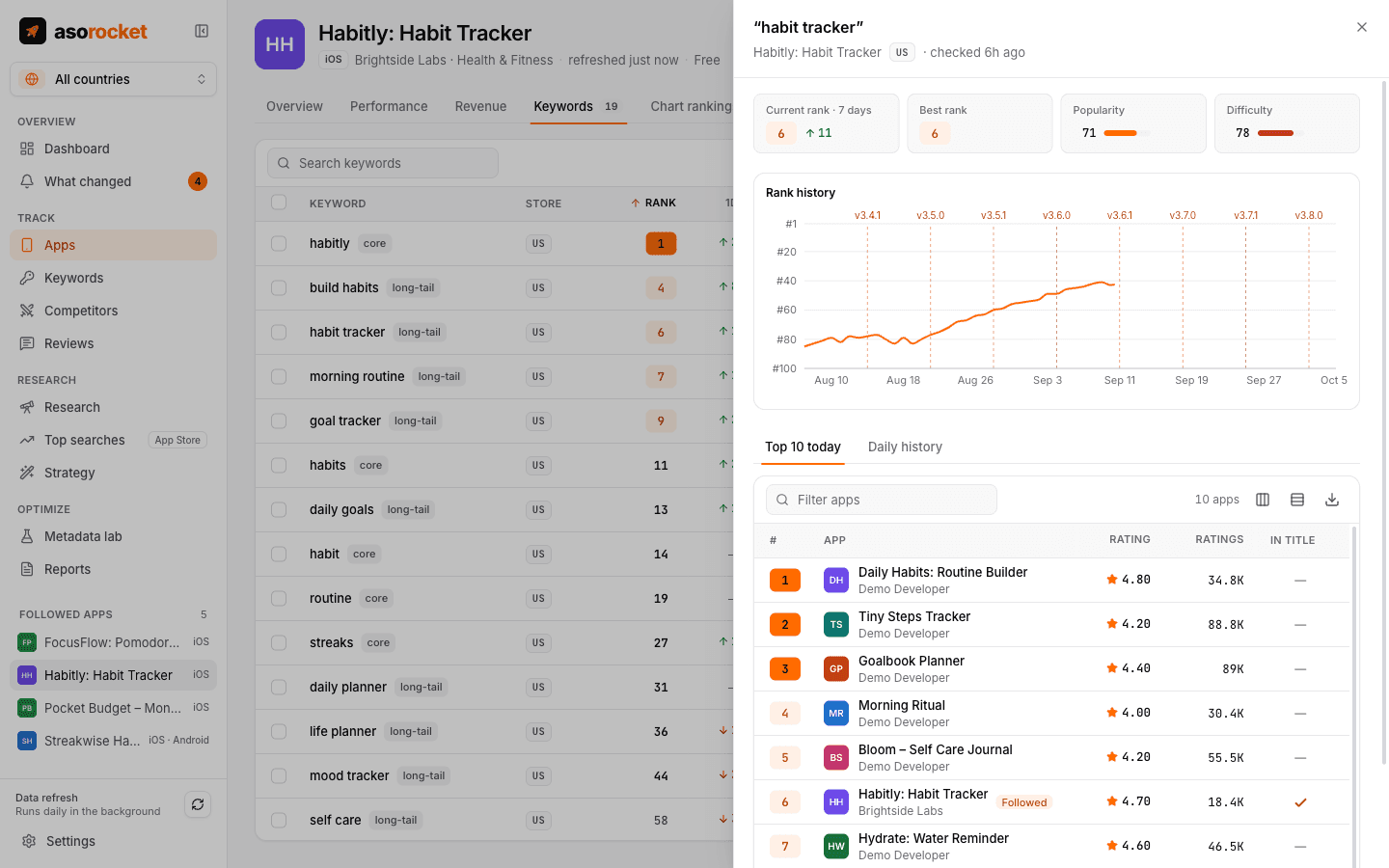Click rank badge 1 for habitly keyword
The width and height of the screenshot is (1389, 868).
click(x=661, y=243)
